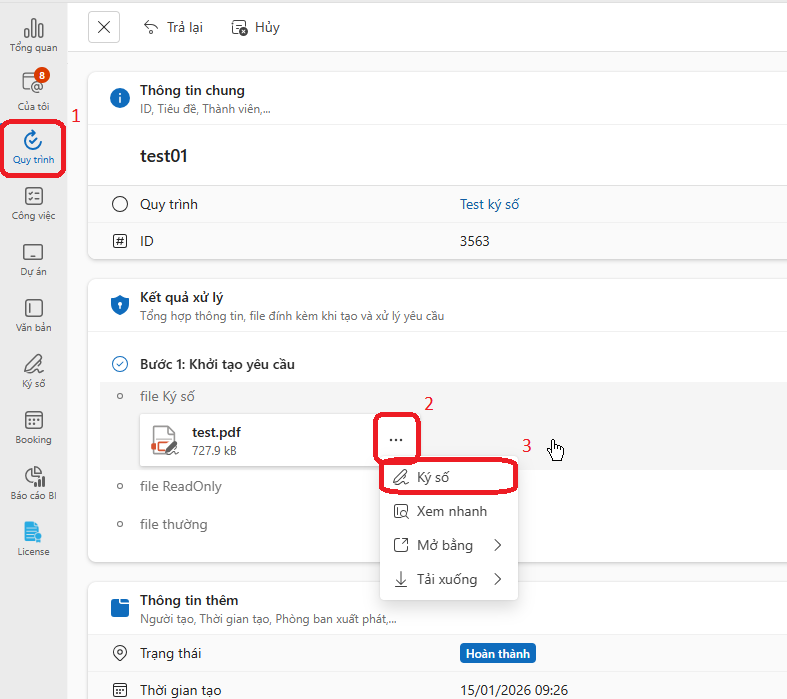Open Của tôi inbox with badge

tap(33, 90)
